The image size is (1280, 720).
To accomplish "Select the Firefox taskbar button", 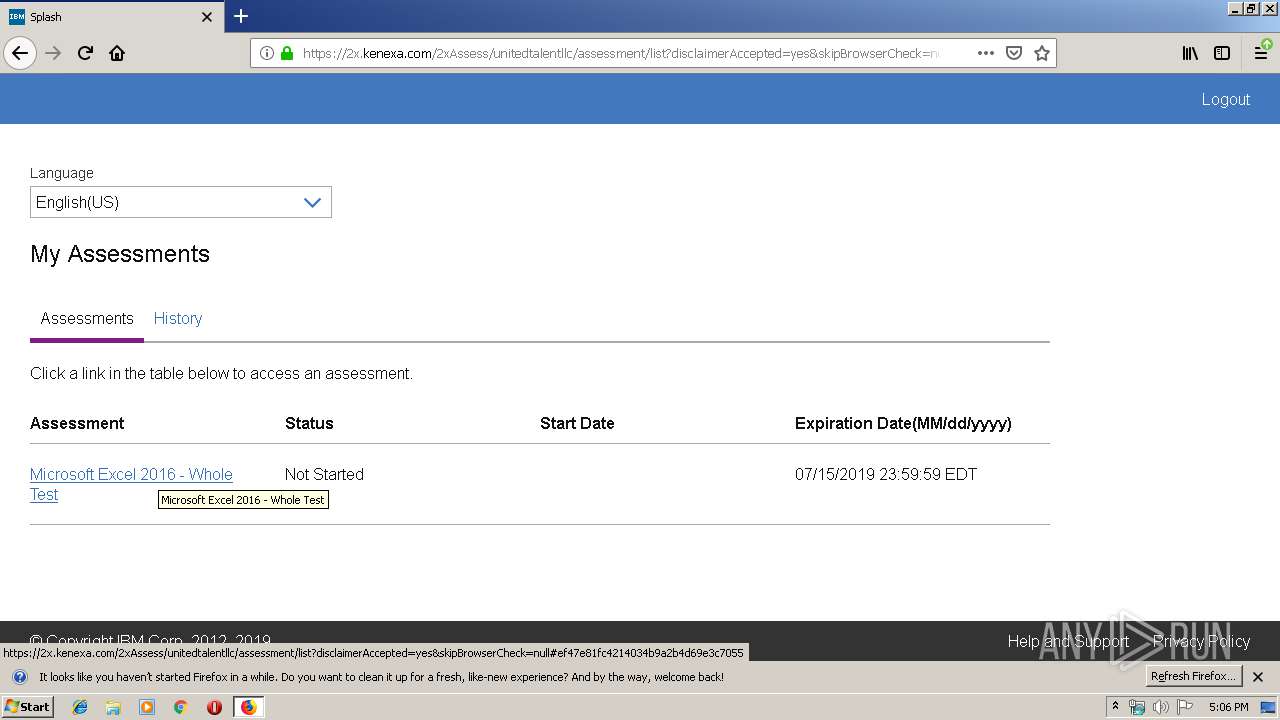I will [x=248, y=707].
